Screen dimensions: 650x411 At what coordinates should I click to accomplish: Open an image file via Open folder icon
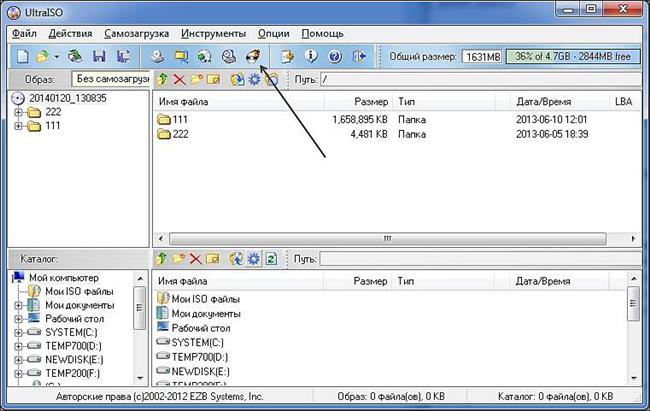(42, 56)
